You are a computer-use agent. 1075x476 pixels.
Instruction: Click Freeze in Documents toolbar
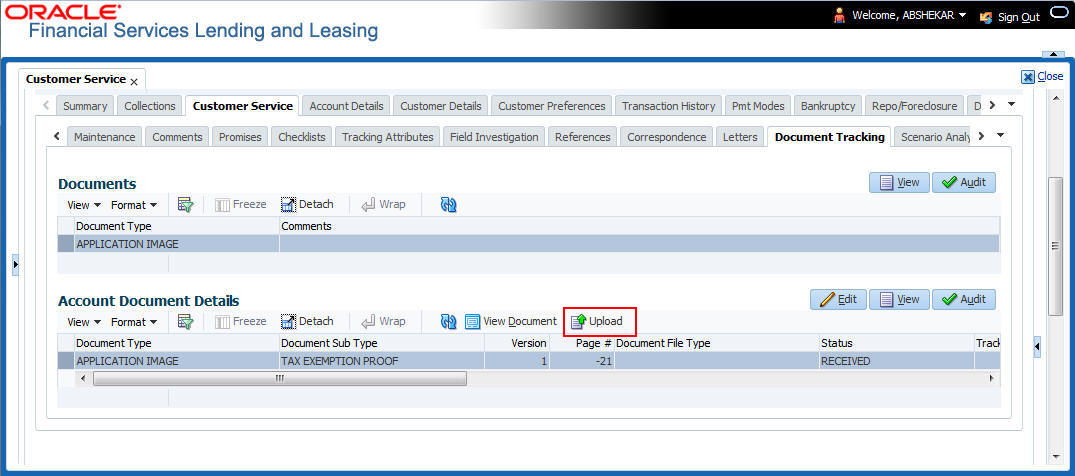point(241,204)
